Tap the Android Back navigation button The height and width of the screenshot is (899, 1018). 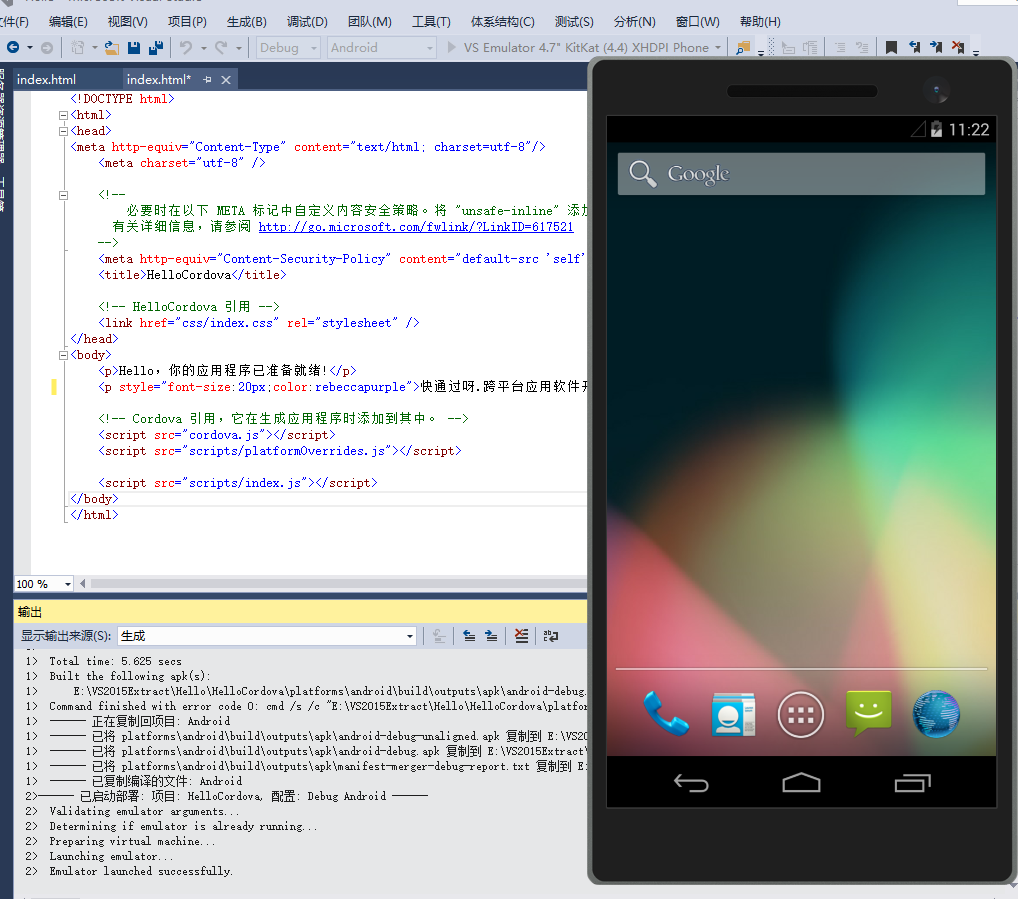(x=691, y=783)
